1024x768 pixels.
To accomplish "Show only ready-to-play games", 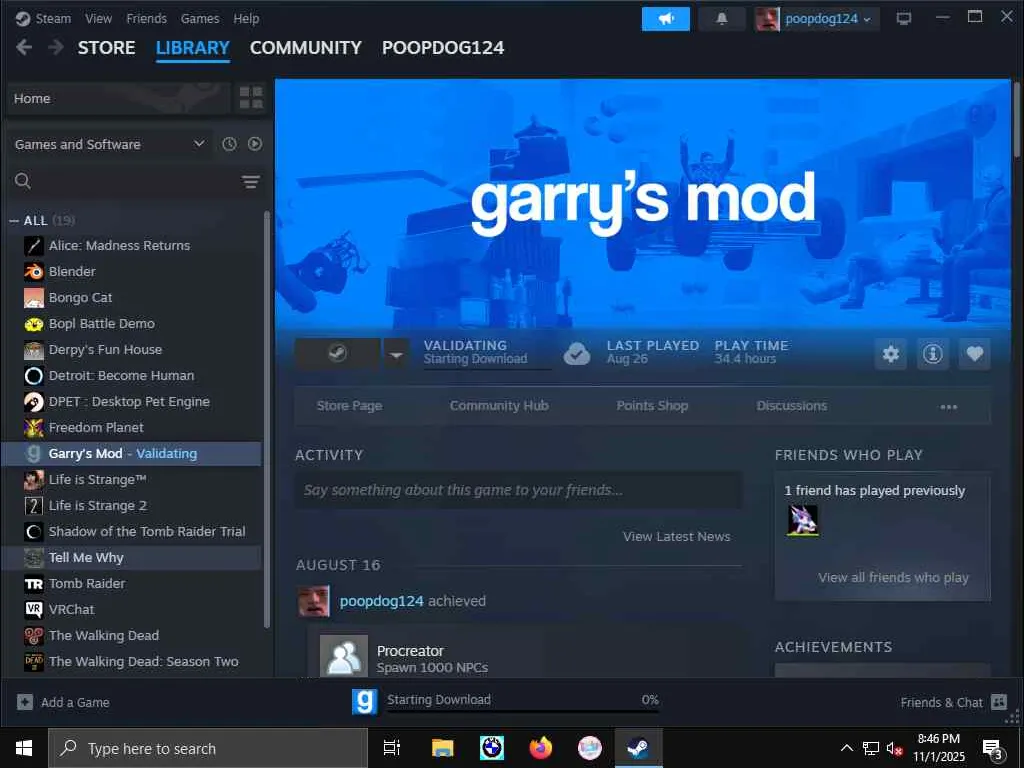I will [x=255, y=144].
